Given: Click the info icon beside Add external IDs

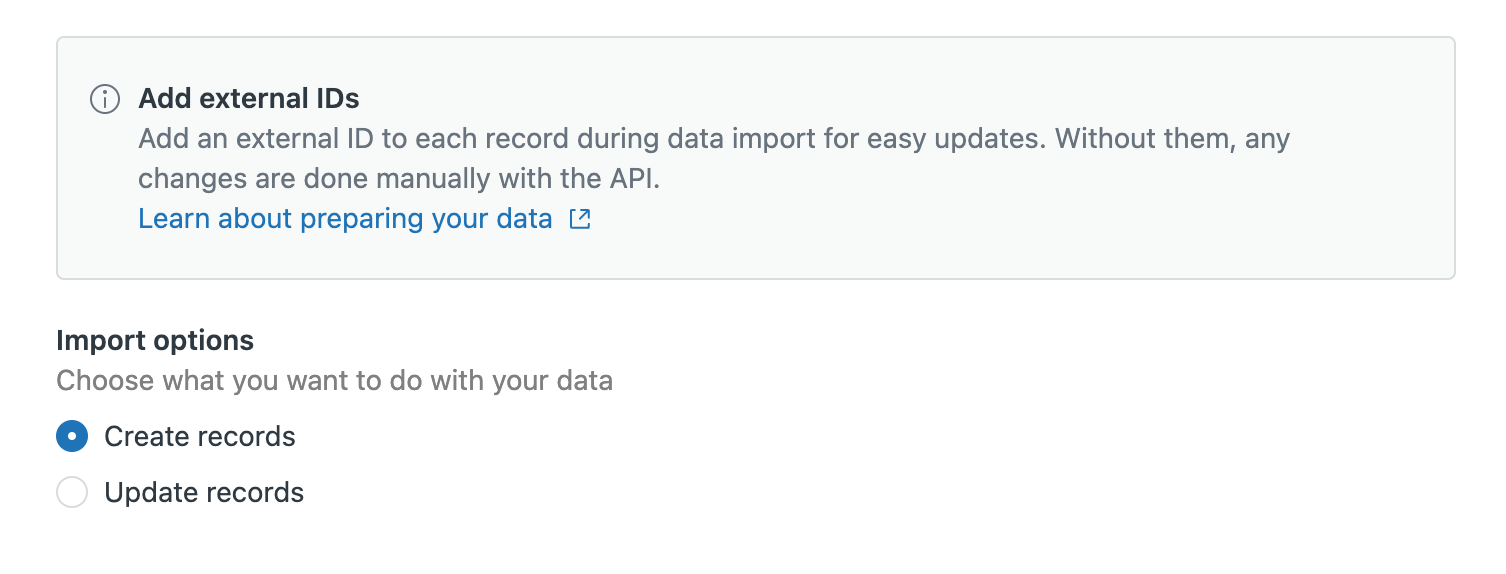Looking at the screenshot, I should (104, 99).
